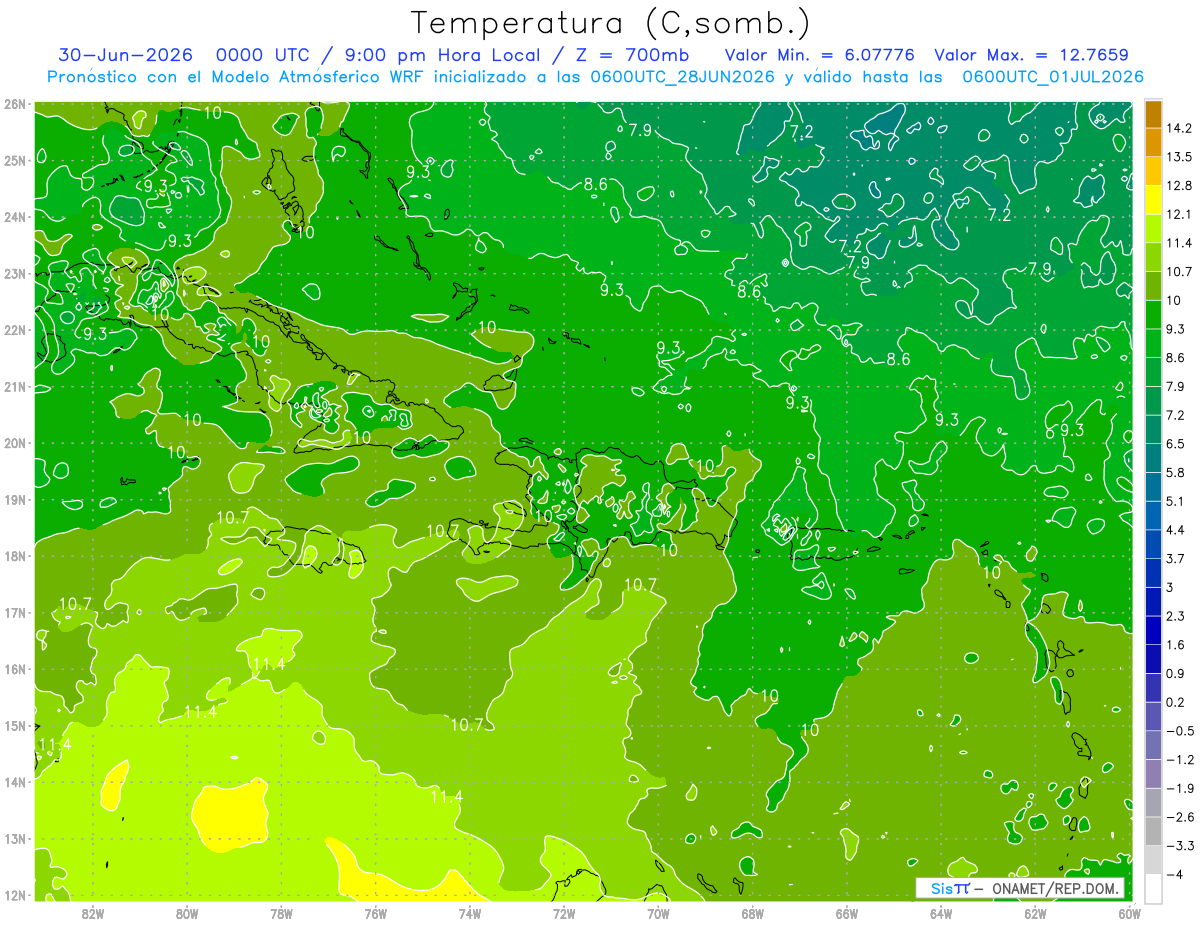Click the '24N' latitude axis label

click(14, 217)
